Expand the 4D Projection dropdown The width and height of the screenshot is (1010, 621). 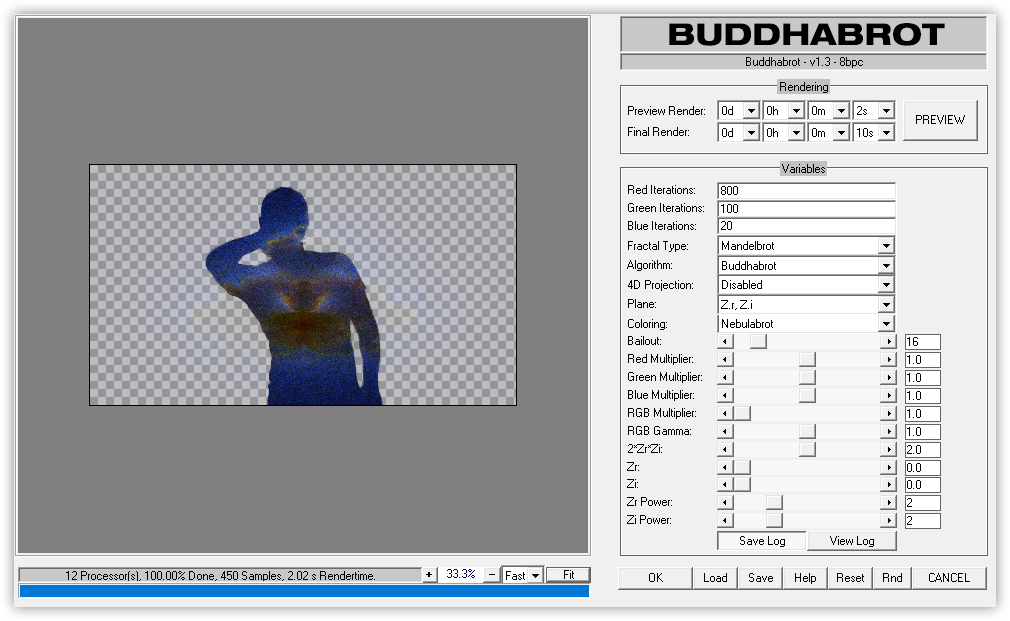[x=886, y=285]
